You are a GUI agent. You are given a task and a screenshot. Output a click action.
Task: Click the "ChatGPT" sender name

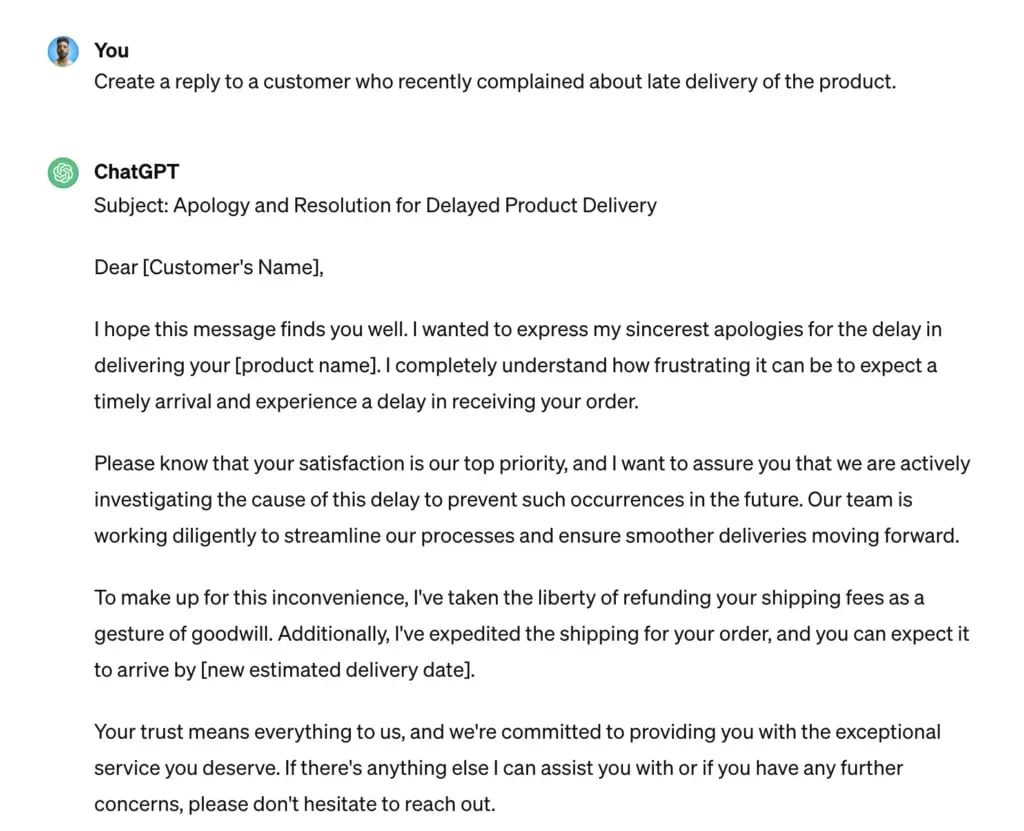point(136,172)
